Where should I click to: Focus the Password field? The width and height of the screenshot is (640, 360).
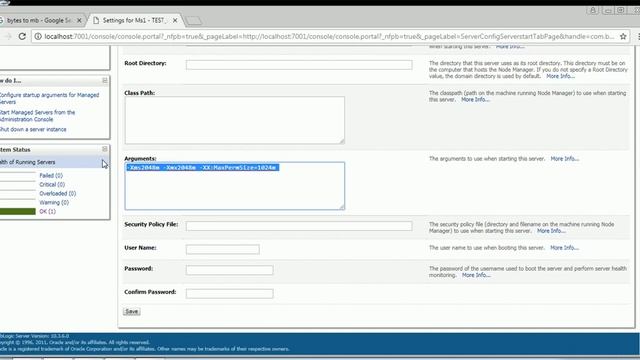pyautogui.click(x=229, y=270)
